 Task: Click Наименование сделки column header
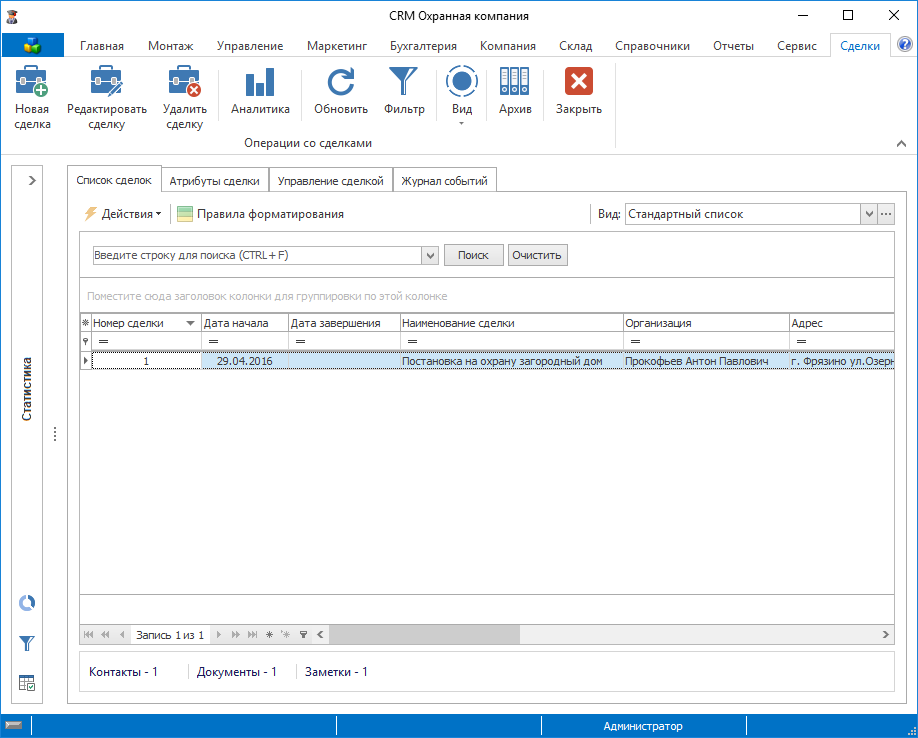(511, 323)
